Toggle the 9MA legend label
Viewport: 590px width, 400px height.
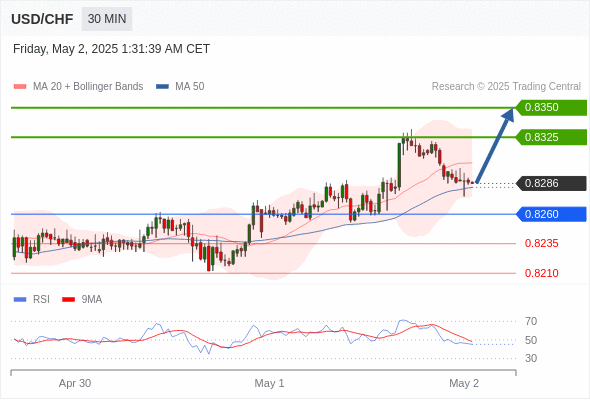pyautogui.click(x=92, y=300)
